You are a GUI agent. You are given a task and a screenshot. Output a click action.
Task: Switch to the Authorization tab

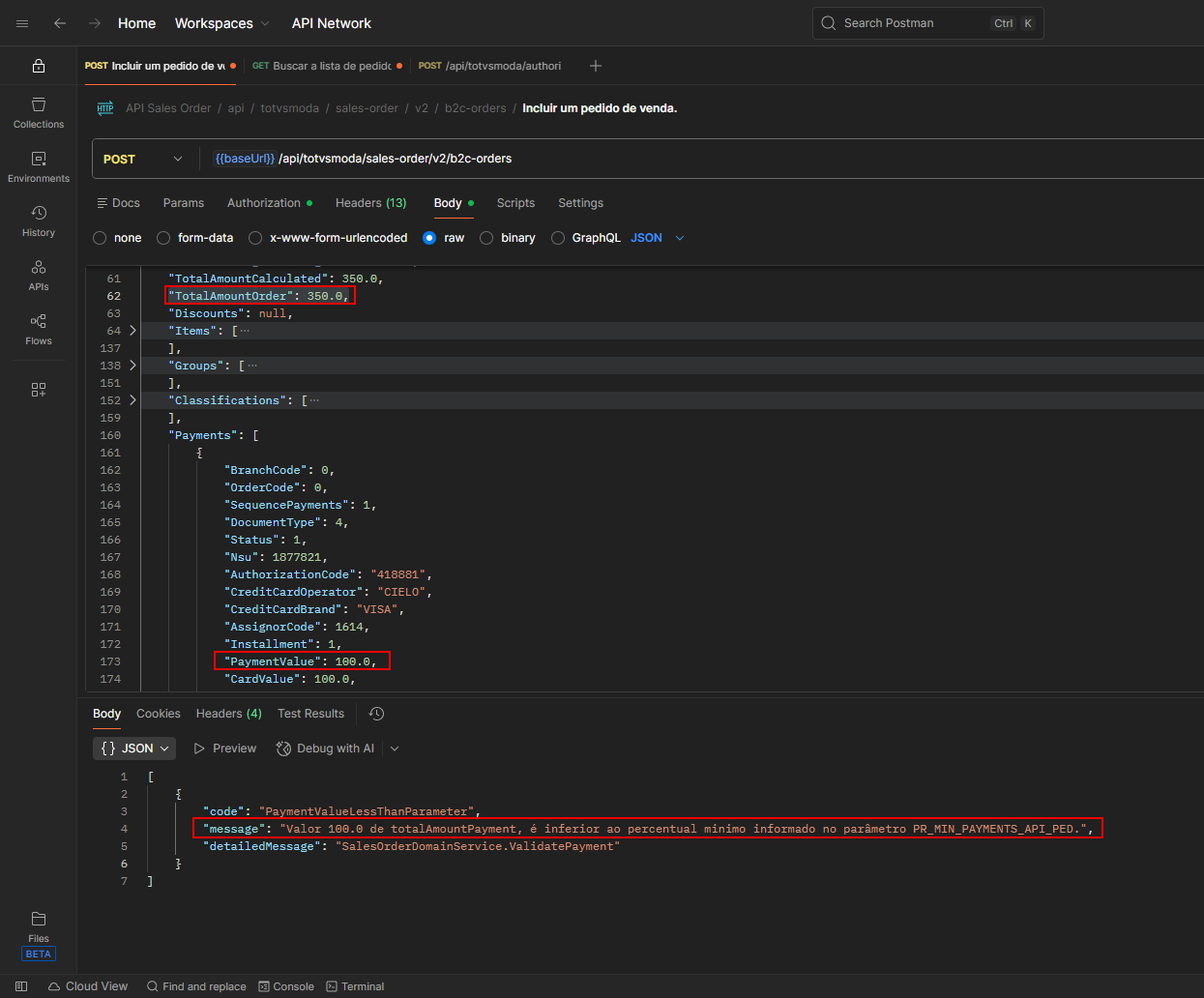(x=270, y=203)
